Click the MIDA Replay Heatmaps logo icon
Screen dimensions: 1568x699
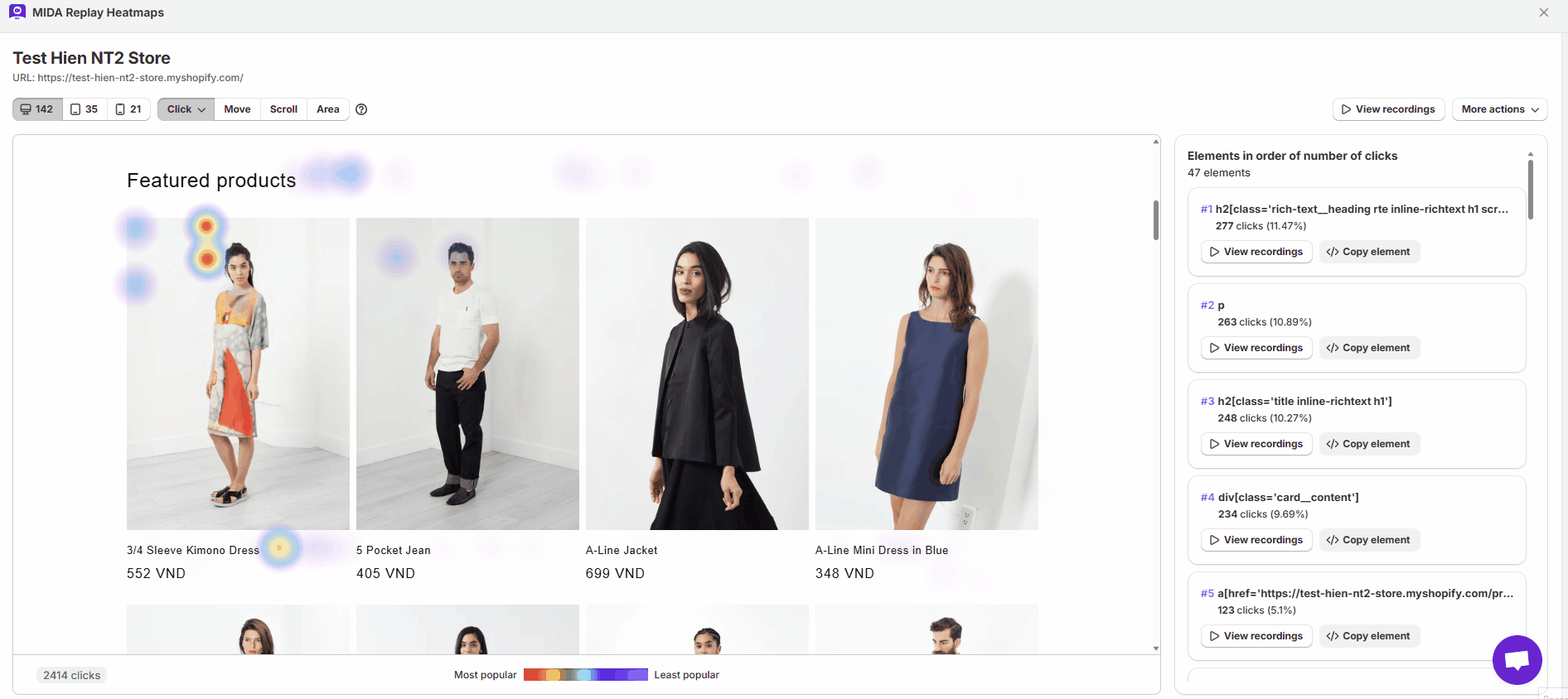pos(17,12)
